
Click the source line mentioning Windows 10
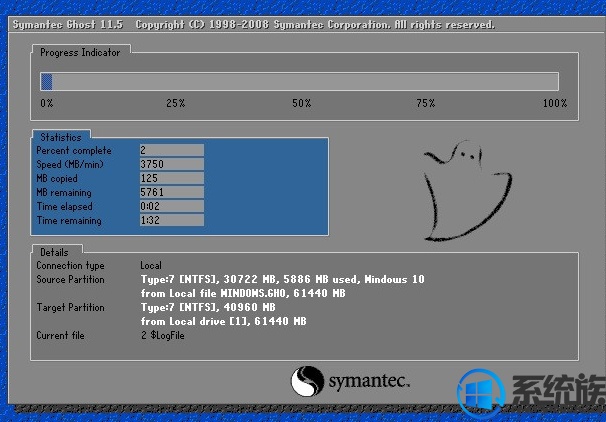coord(283,279)
